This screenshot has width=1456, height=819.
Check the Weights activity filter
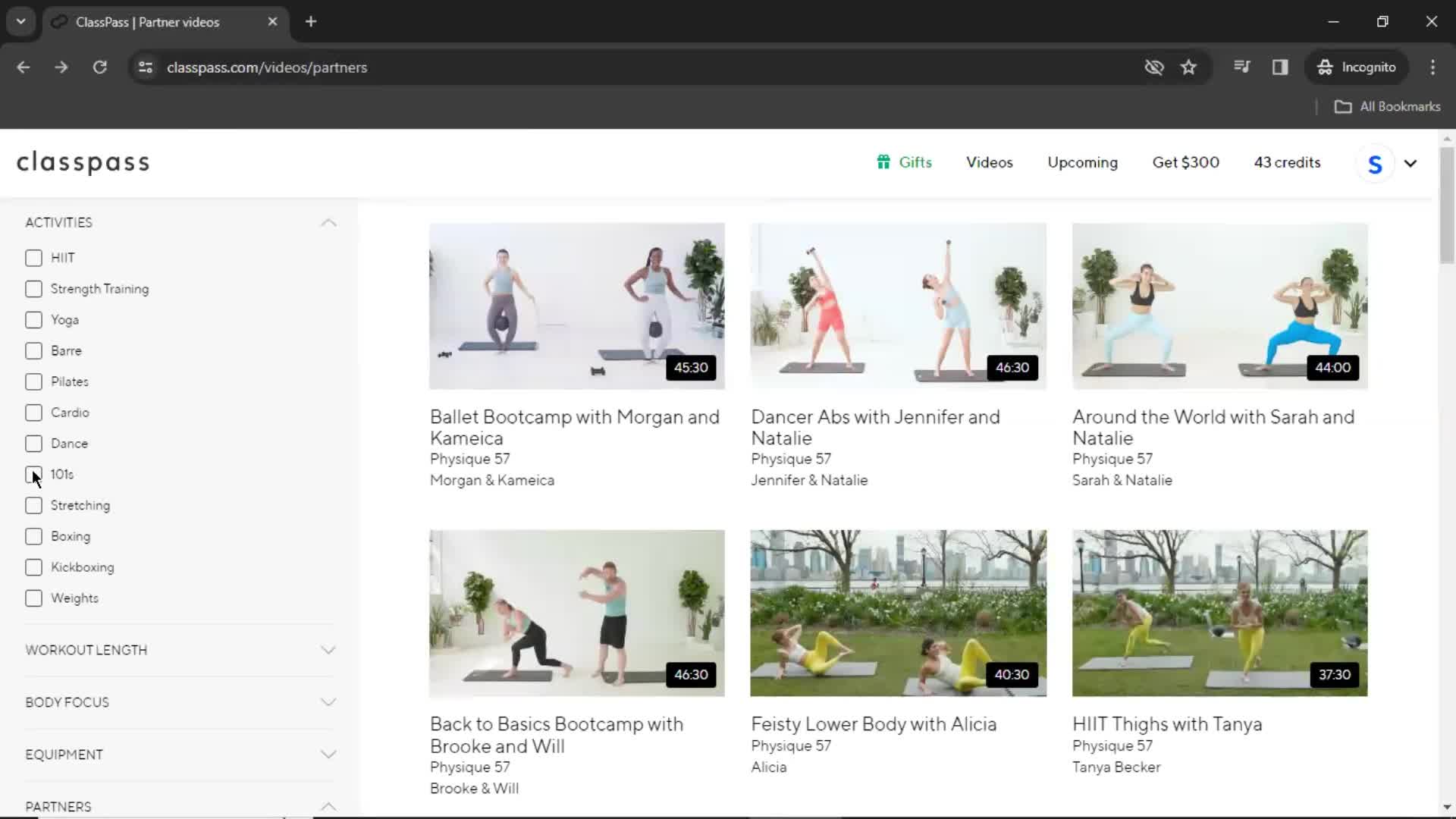coord(33,598)
